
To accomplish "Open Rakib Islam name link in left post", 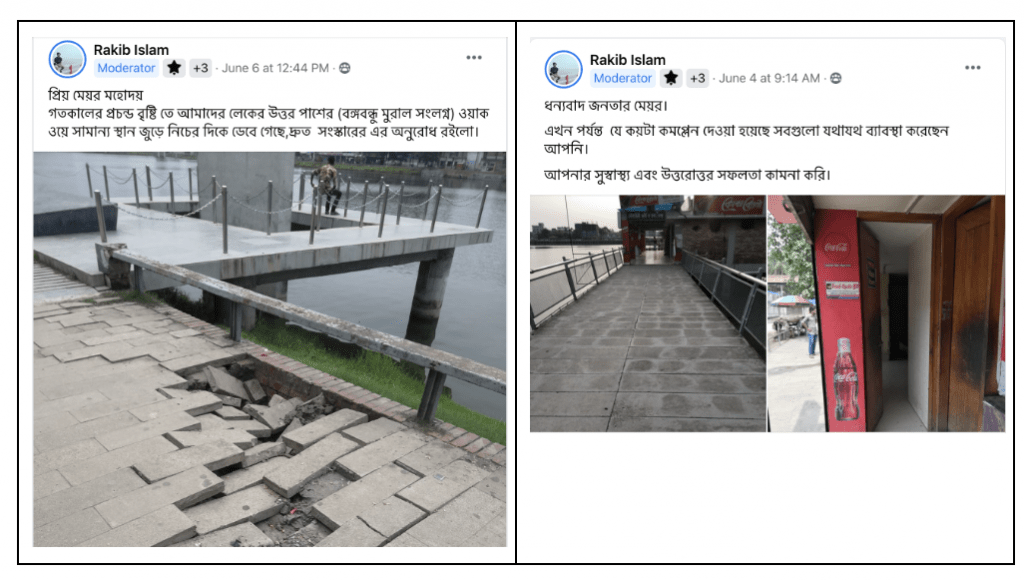I will click(x=131, y=50).
